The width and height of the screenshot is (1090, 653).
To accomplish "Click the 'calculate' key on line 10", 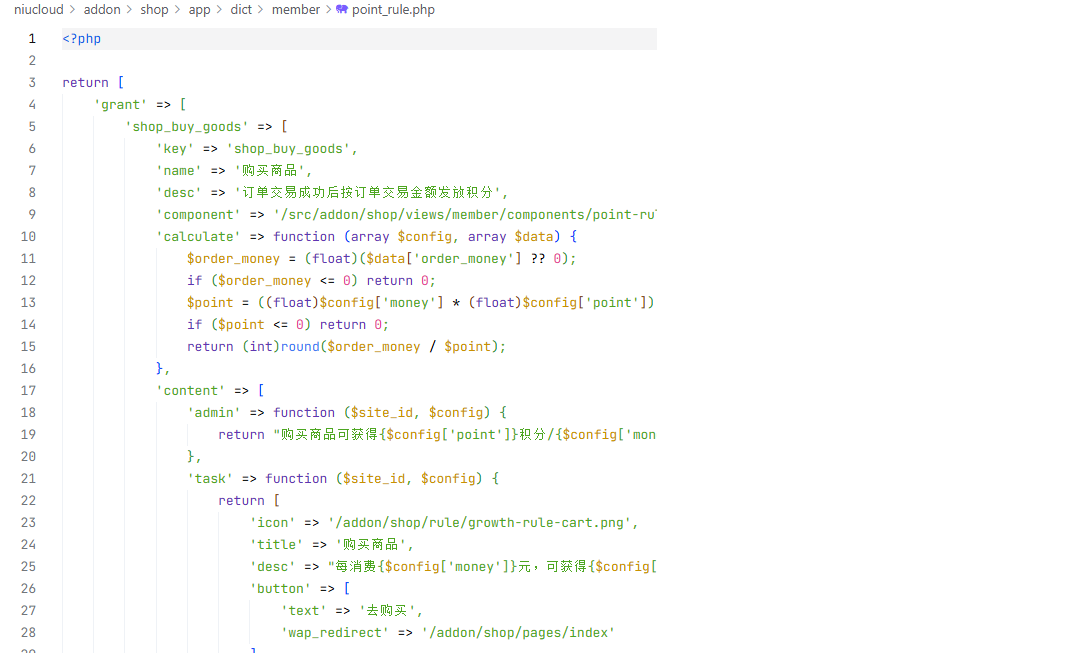I will (198, 237).
